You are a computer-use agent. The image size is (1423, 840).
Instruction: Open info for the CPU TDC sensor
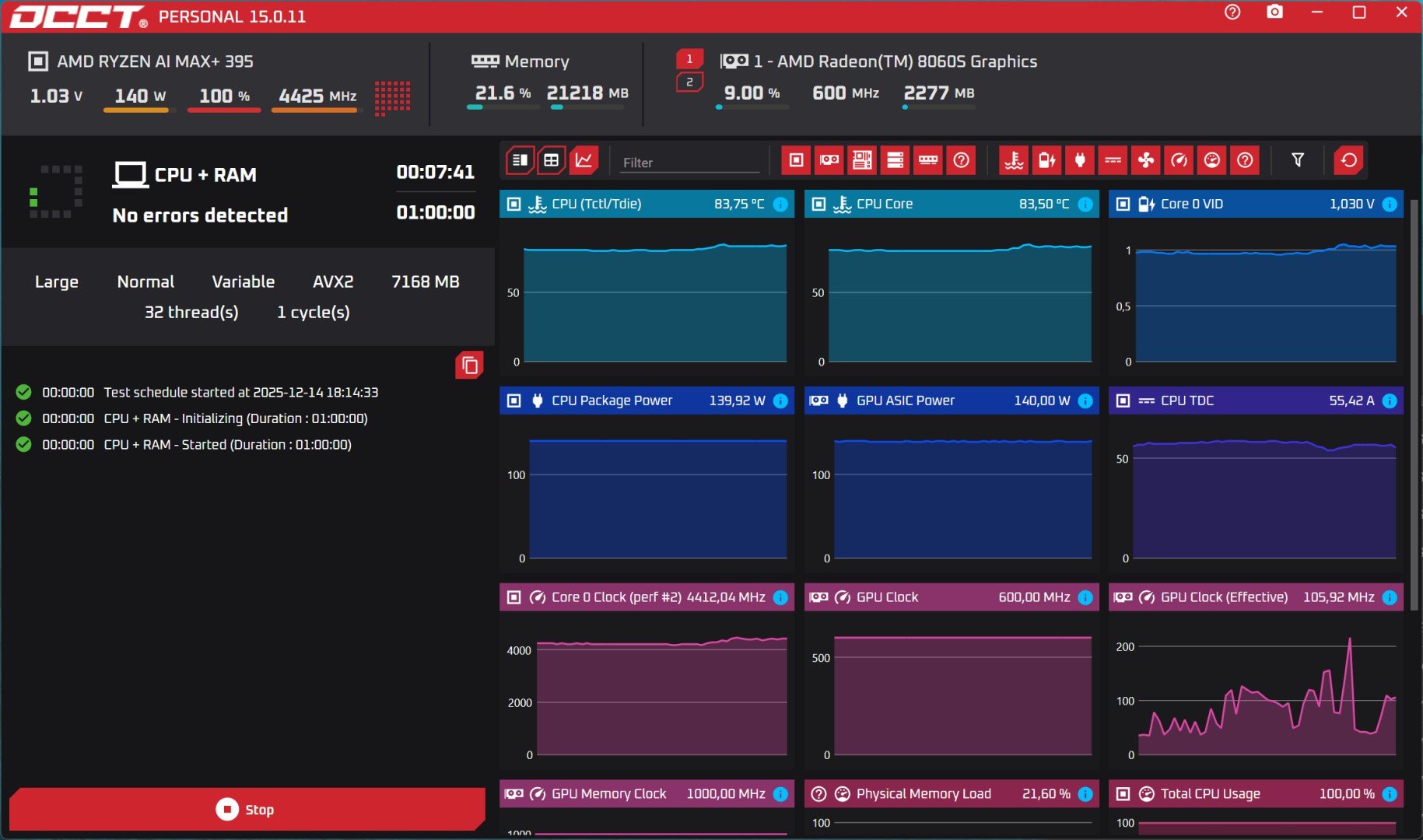pos(1390,401)
